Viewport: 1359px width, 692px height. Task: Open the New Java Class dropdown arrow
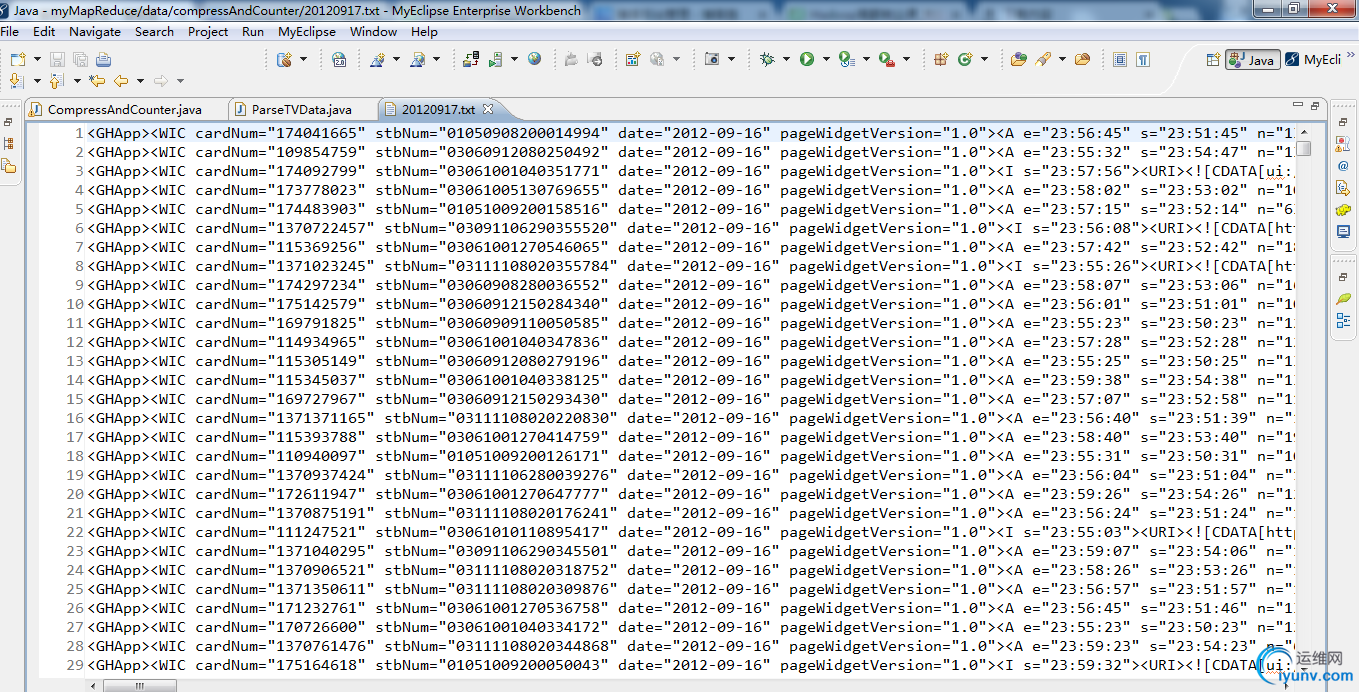click(x=984, y=60)
